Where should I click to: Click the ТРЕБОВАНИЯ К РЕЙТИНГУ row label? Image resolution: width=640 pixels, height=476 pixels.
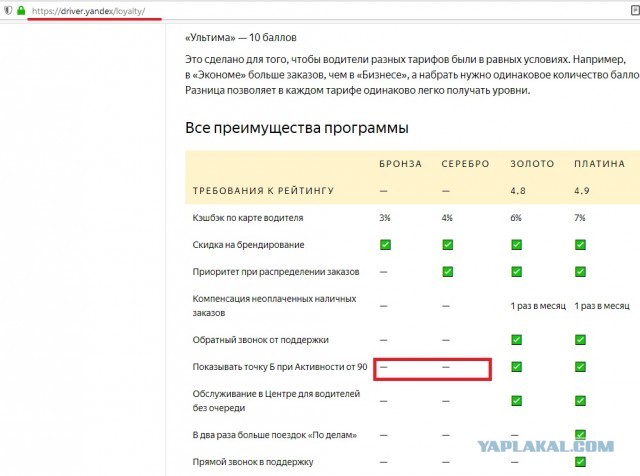point(263,191)
